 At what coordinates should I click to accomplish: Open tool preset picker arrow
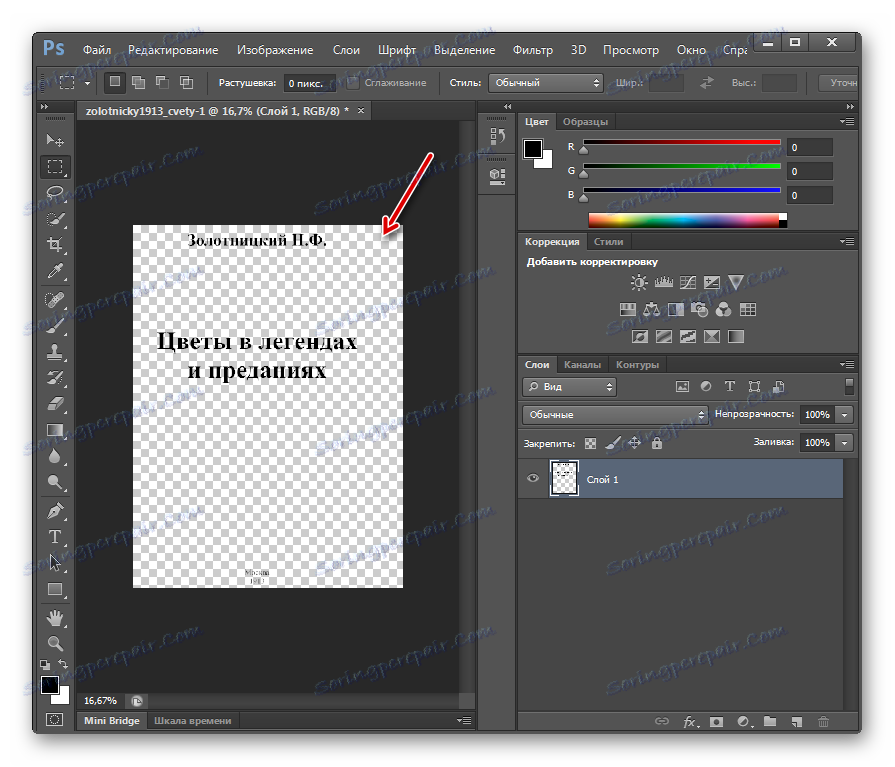87,83
